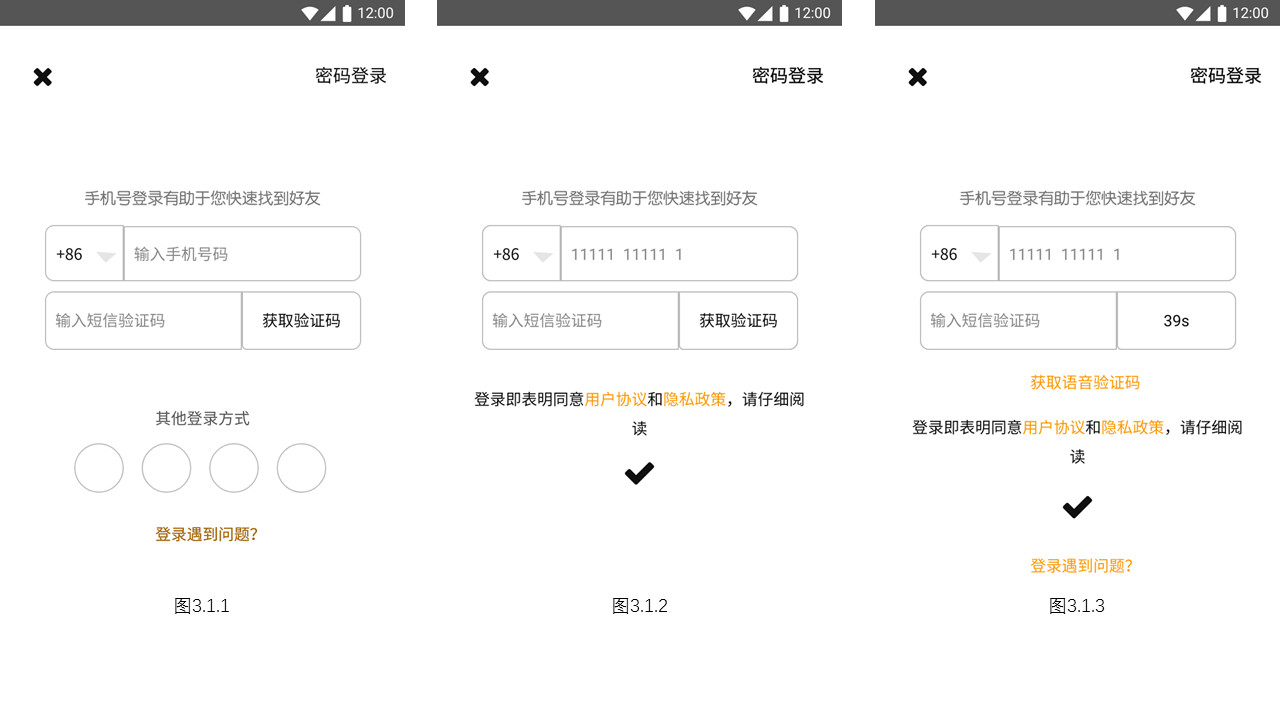Close the login screen in figure 3.1.2
This screenshot has width=1280, height=720.
click(480, 77)
